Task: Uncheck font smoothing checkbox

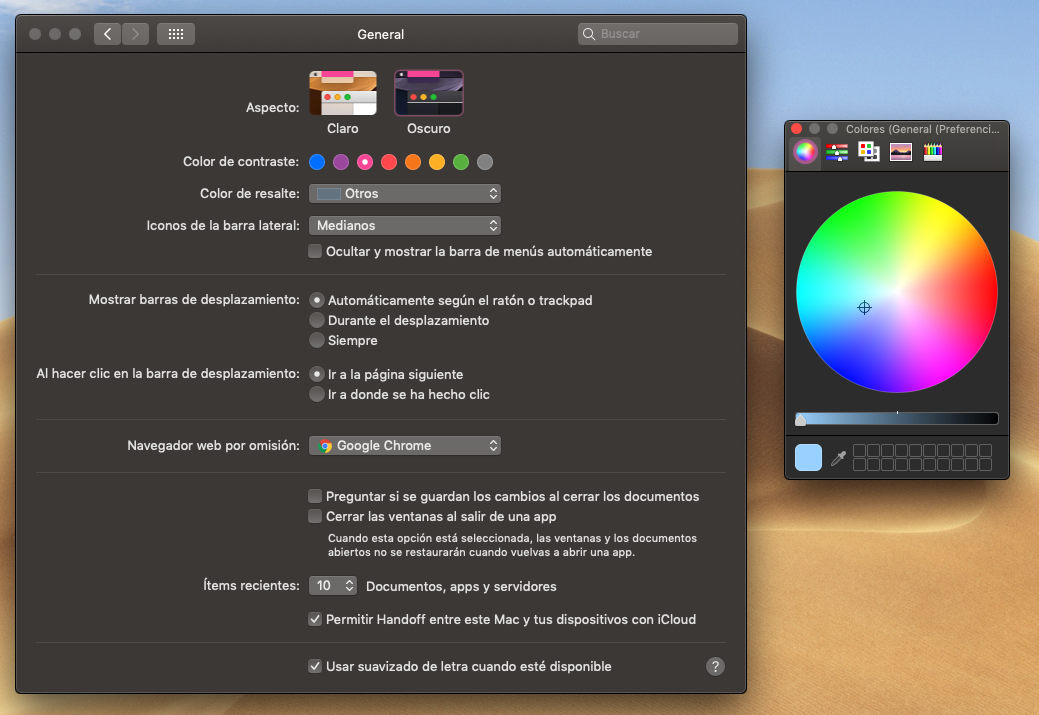Action: click(315, 666)
